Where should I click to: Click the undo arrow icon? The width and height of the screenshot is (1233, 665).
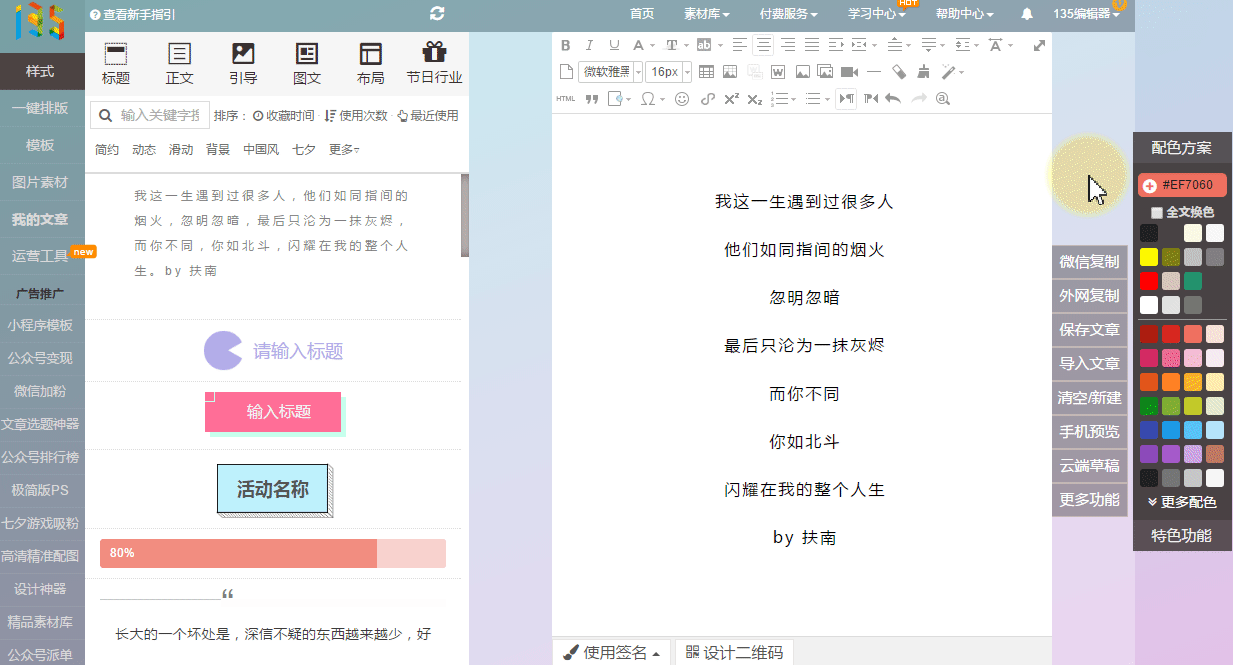(893, 99)
